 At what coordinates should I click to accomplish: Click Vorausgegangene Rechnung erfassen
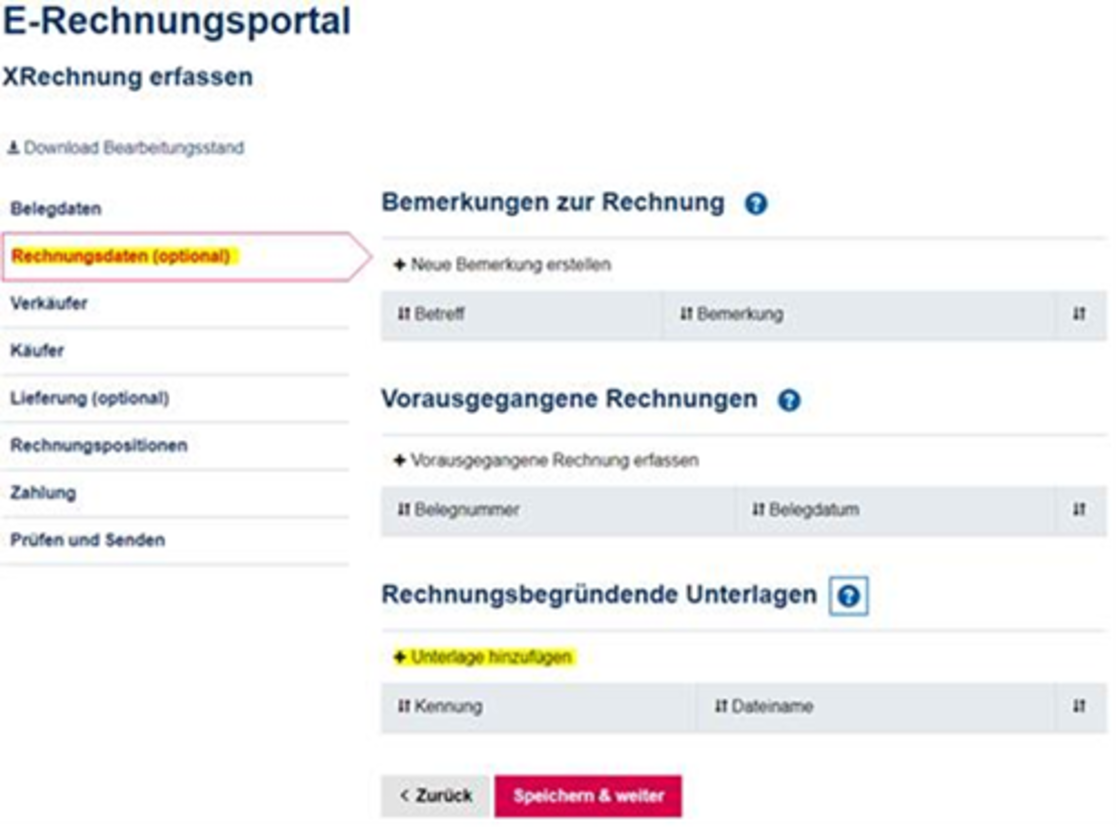coord(546,461)
